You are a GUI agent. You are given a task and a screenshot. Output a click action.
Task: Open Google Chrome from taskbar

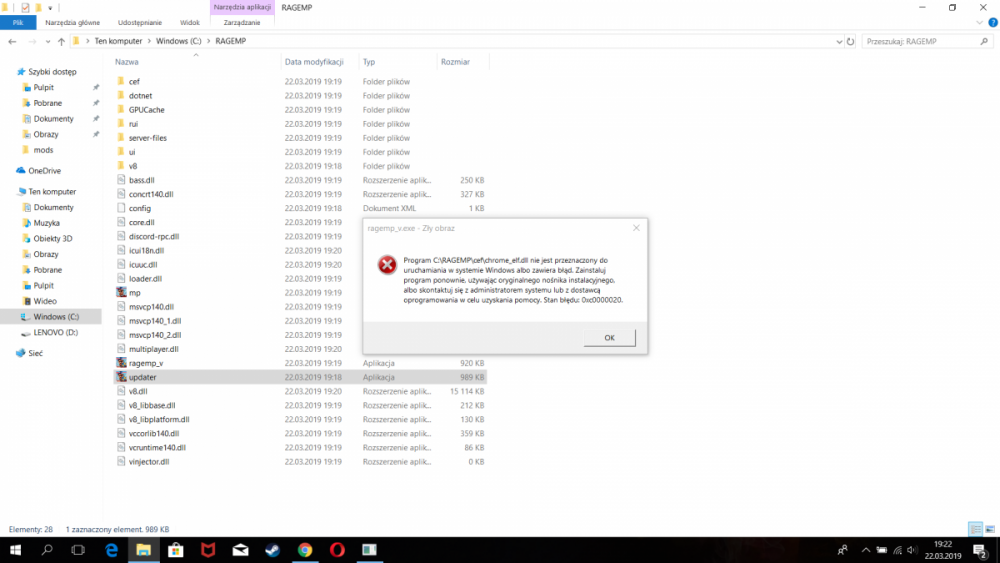305,550
